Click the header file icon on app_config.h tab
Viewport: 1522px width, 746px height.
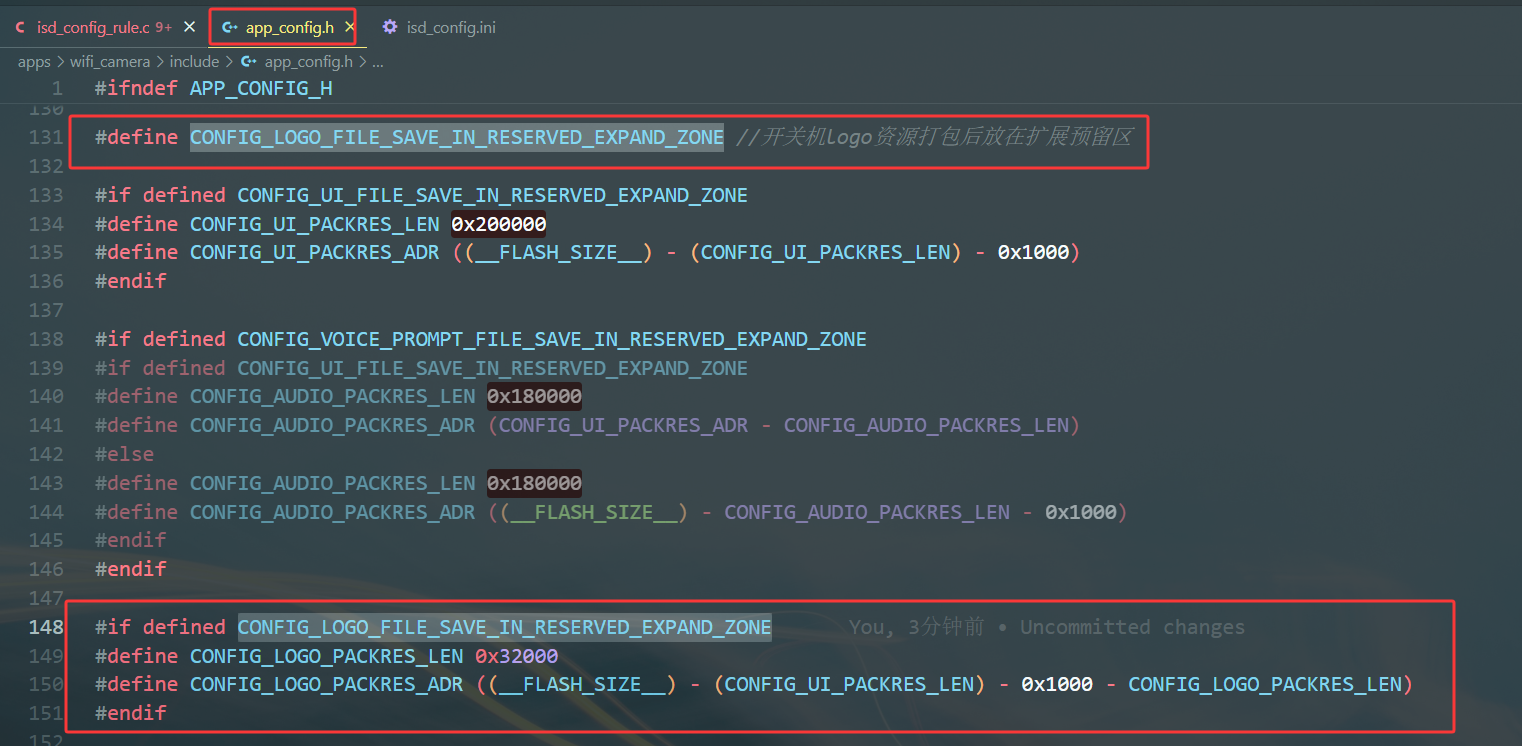click(230, 27)
